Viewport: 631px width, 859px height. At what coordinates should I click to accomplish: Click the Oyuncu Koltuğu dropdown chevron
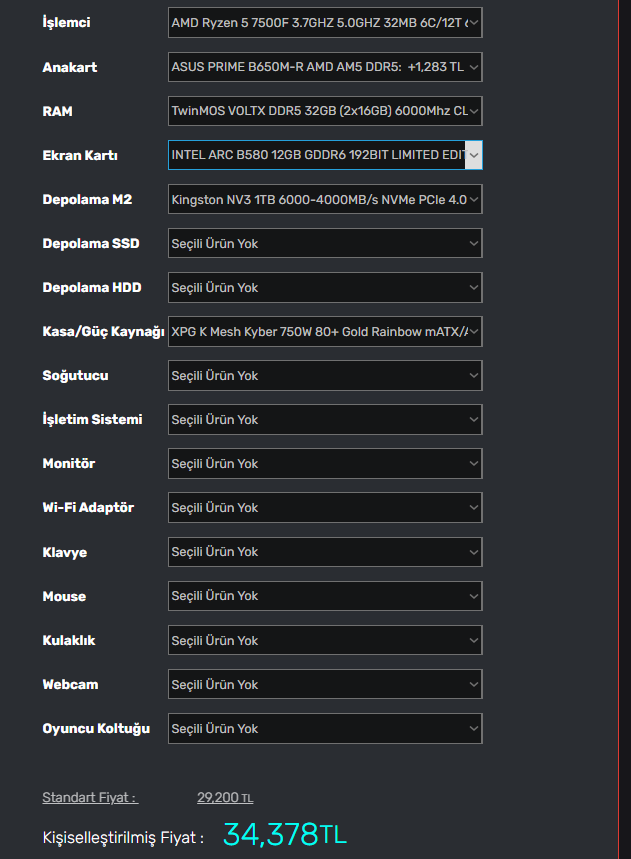474,728
